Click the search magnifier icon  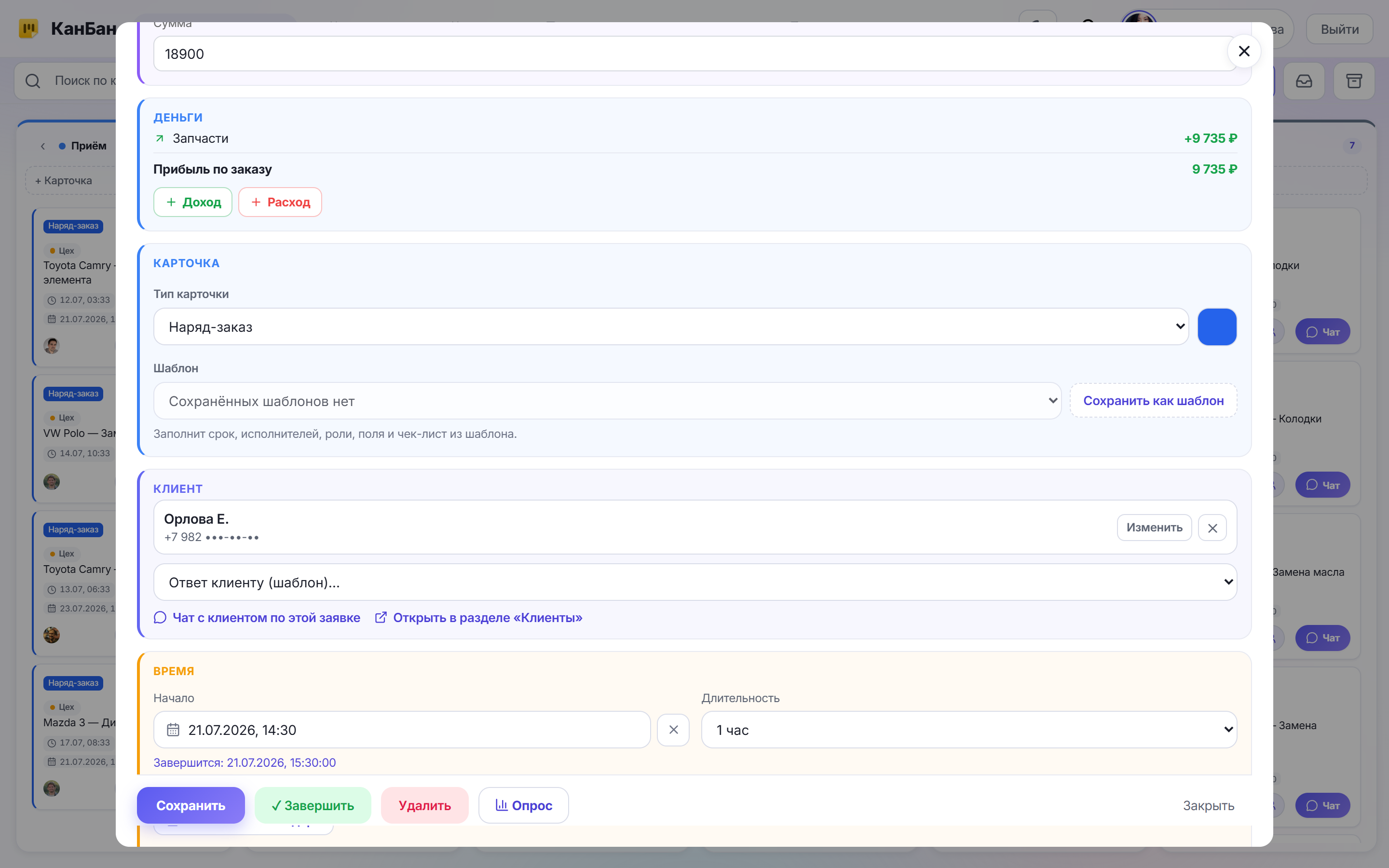coord(33,81)
